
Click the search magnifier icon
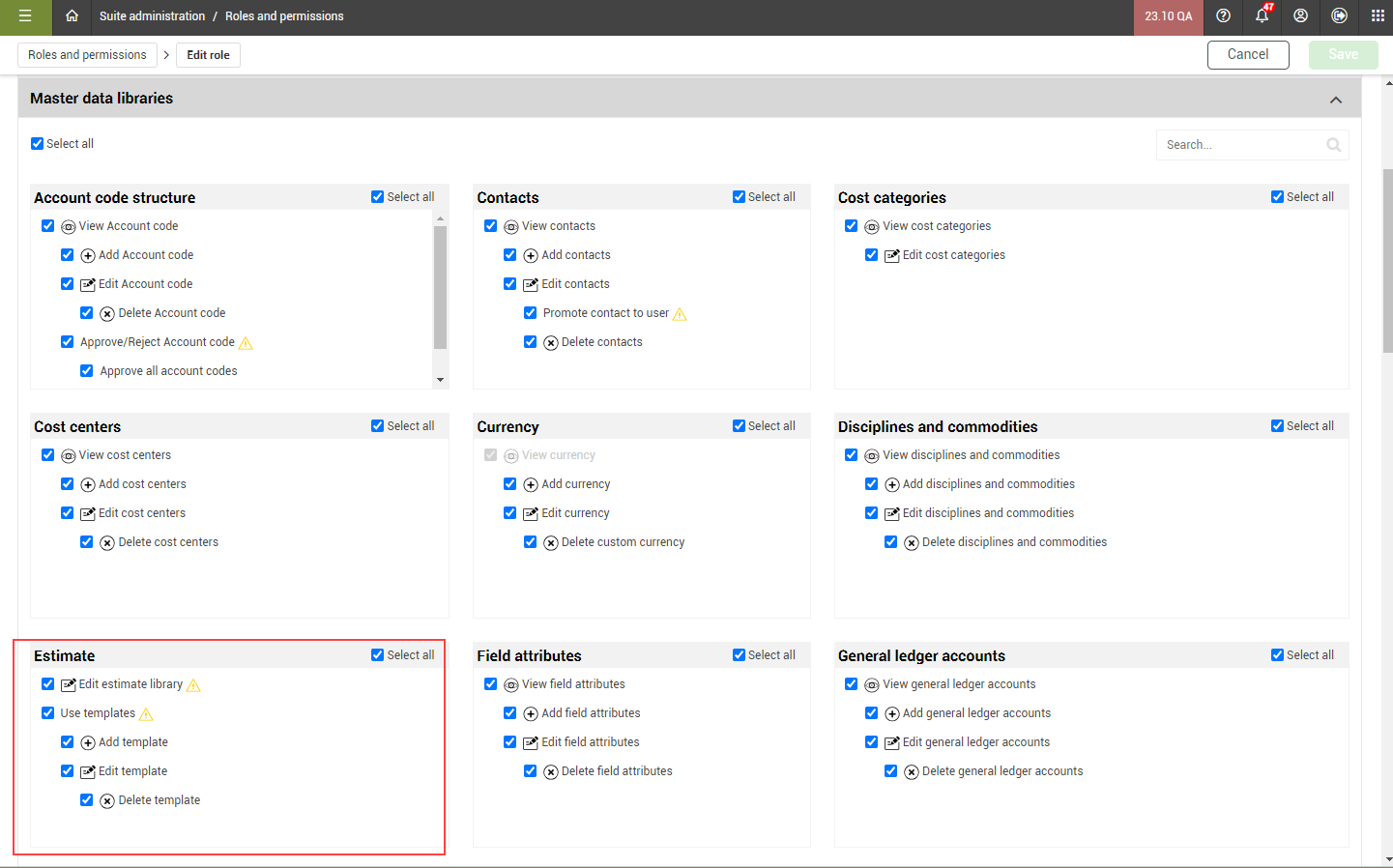coord(1333,145)
